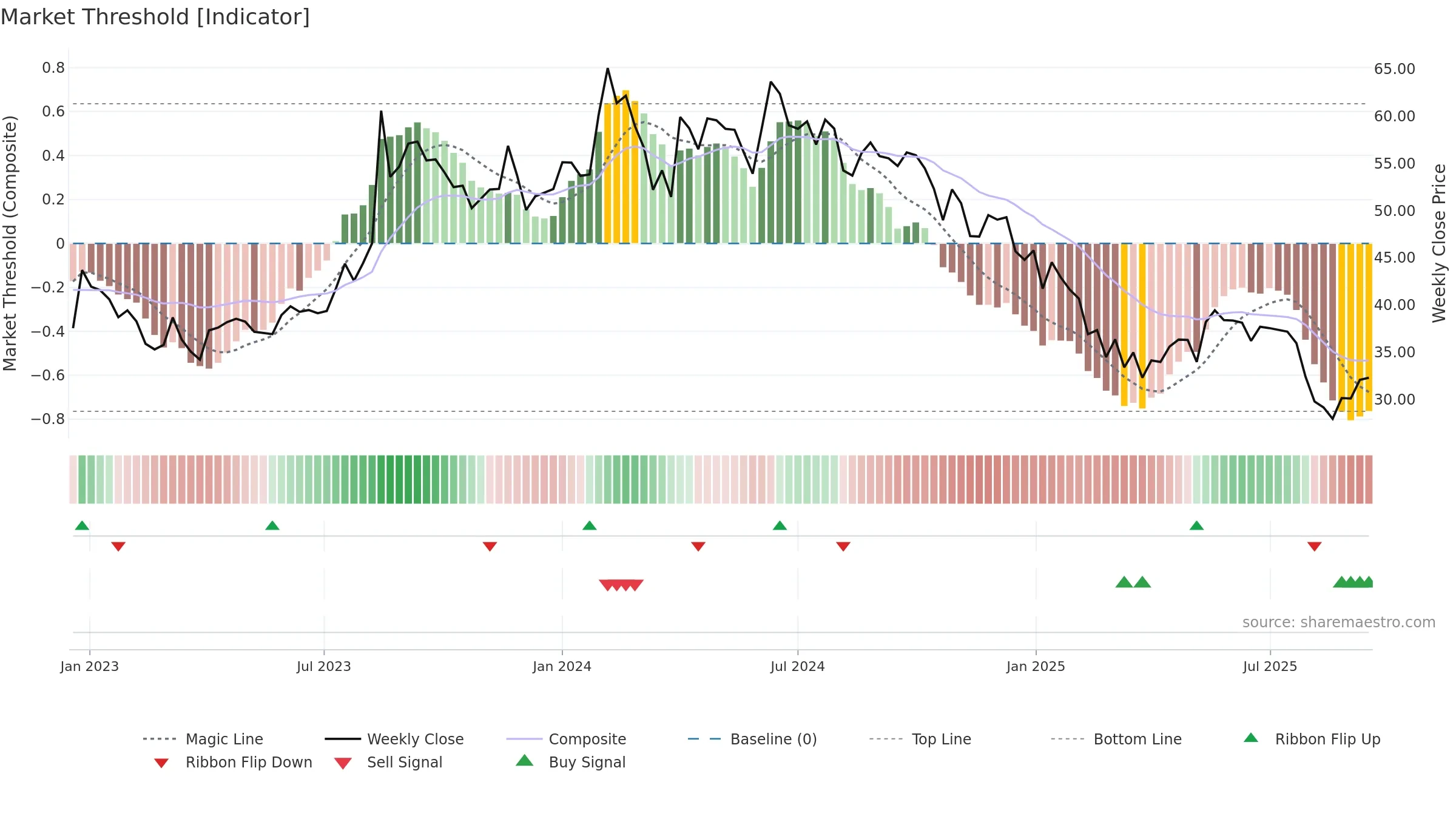This screenshot has height=819, width=1456.
Task: Click the red Ribbon Flip Down legend triangle icon
Action: tap(161, 763)
